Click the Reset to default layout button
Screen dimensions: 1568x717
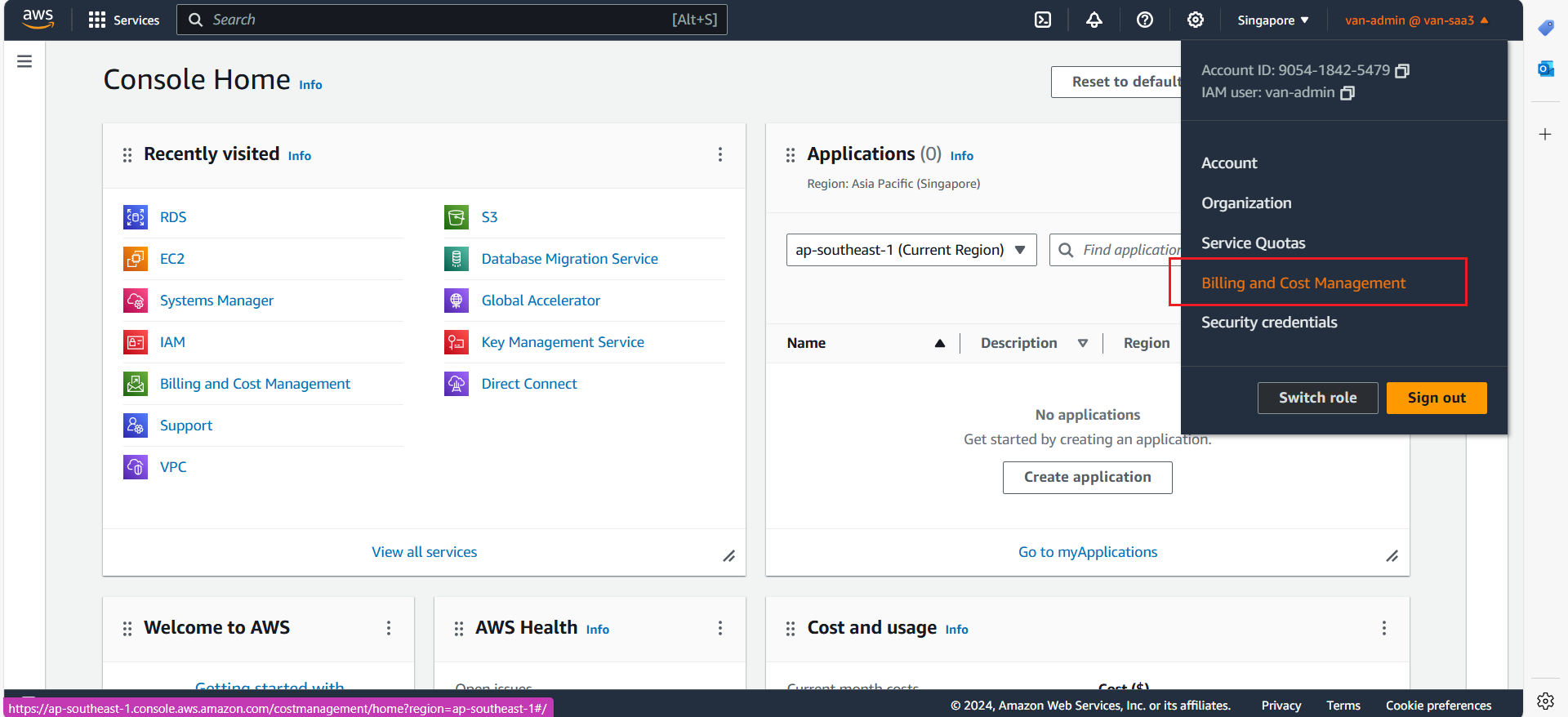[1116, 82]
